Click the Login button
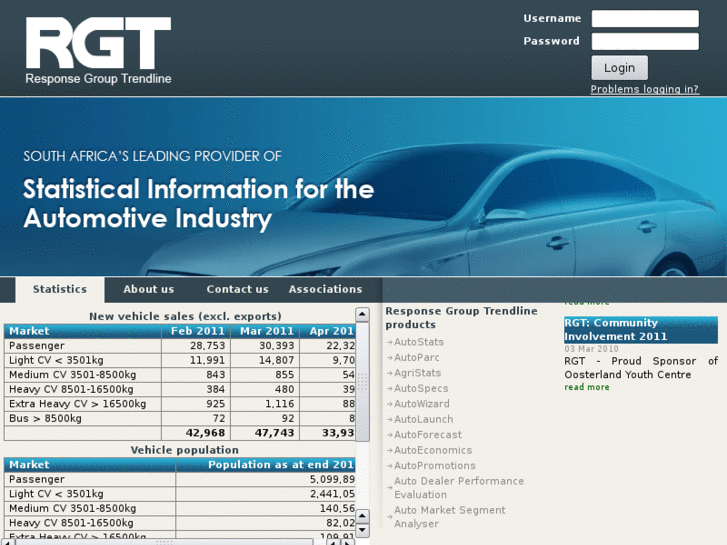Viewport: 727px width, 545px height. coord(619,68)
